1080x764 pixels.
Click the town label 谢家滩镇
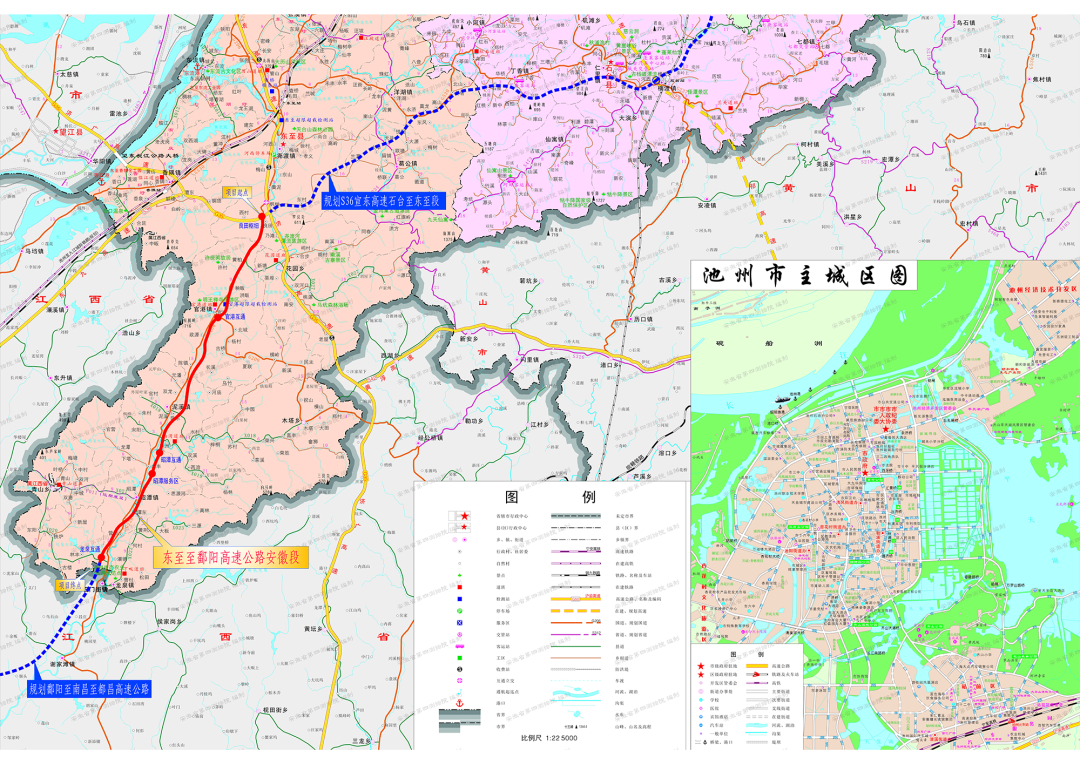click(63, 665)
